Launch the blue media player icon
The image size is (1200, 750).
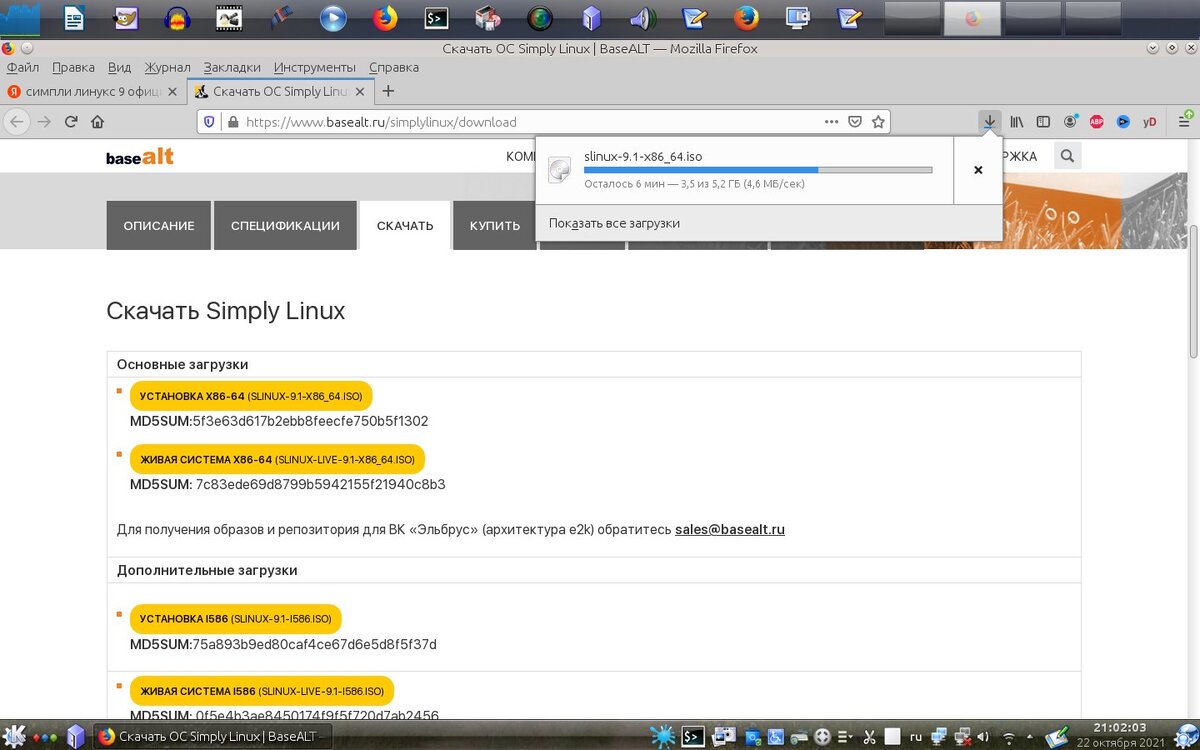click(x=333, y=17)
